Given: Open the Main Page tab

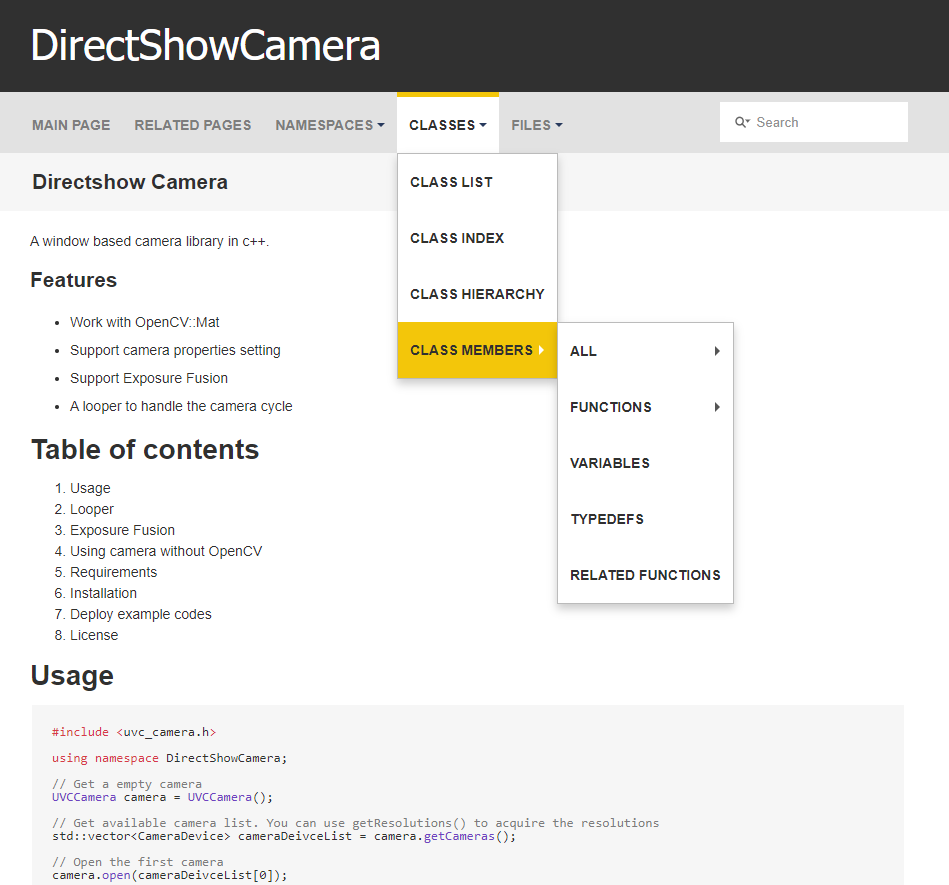Looking at the screenshot, I should [x=71, y=125].
